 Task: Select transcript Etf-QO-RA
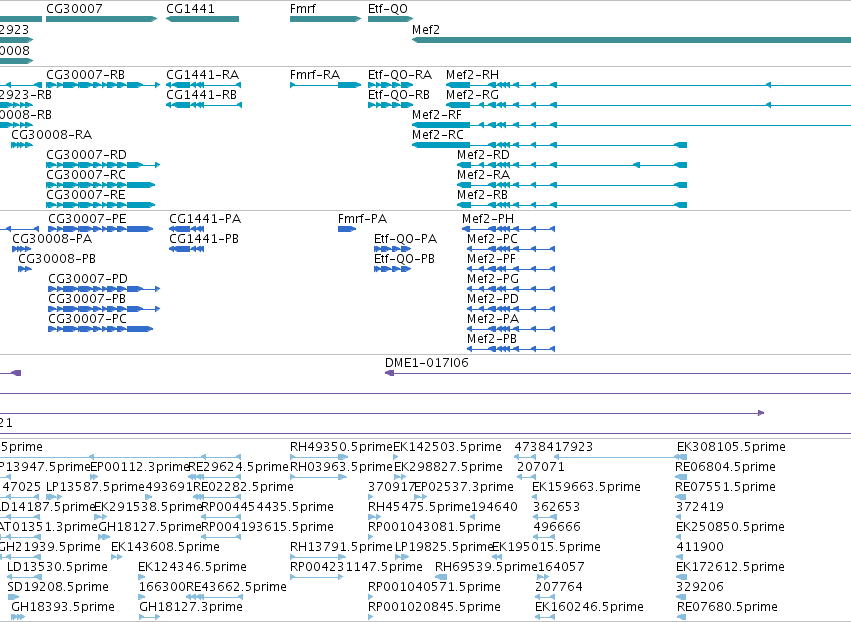point(390,85)
